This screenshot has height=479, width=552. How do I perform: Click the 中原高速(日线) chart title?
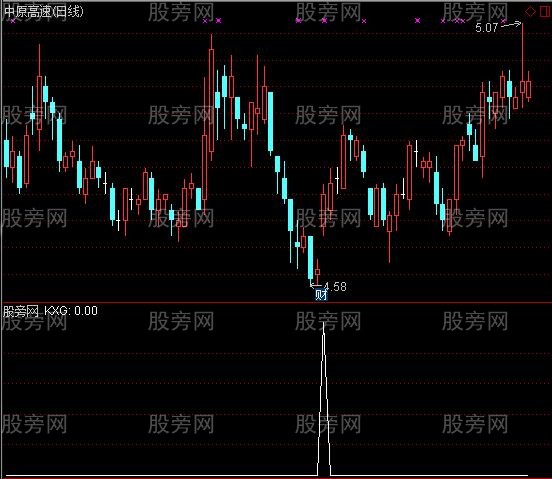click(44, 12)
